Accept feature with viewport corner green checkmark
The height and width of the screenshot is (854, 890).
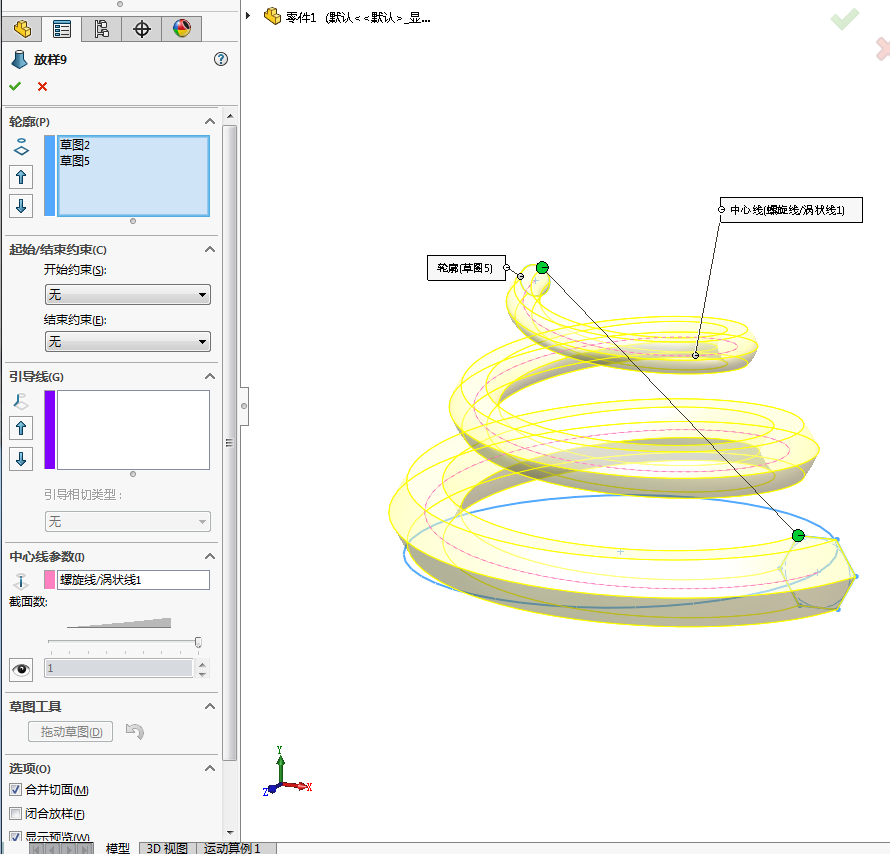[x=845, y=19]
